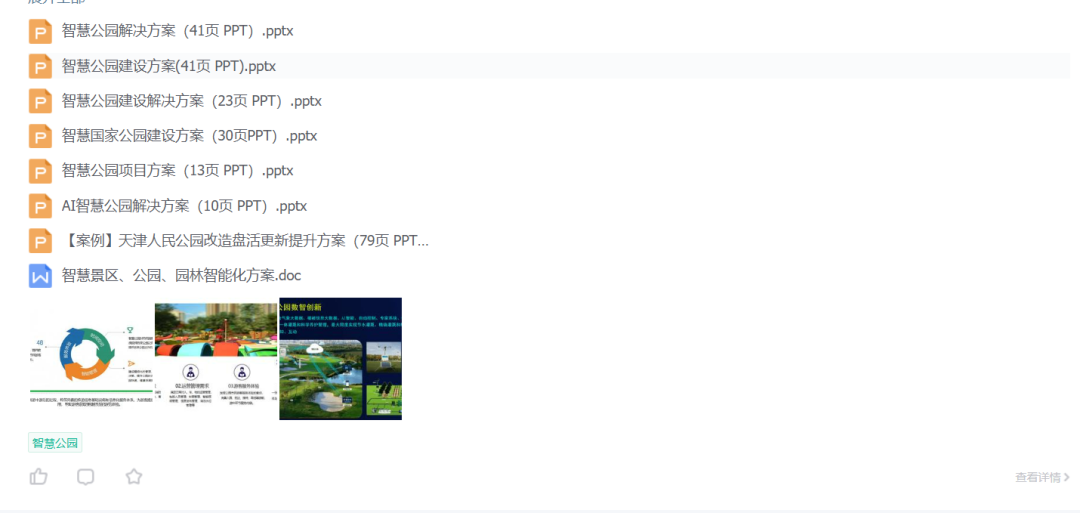The image size is (1080, 513).
Task: Click PPT icon beside AI智慧公园解决方案
Action: coord(40,206)
